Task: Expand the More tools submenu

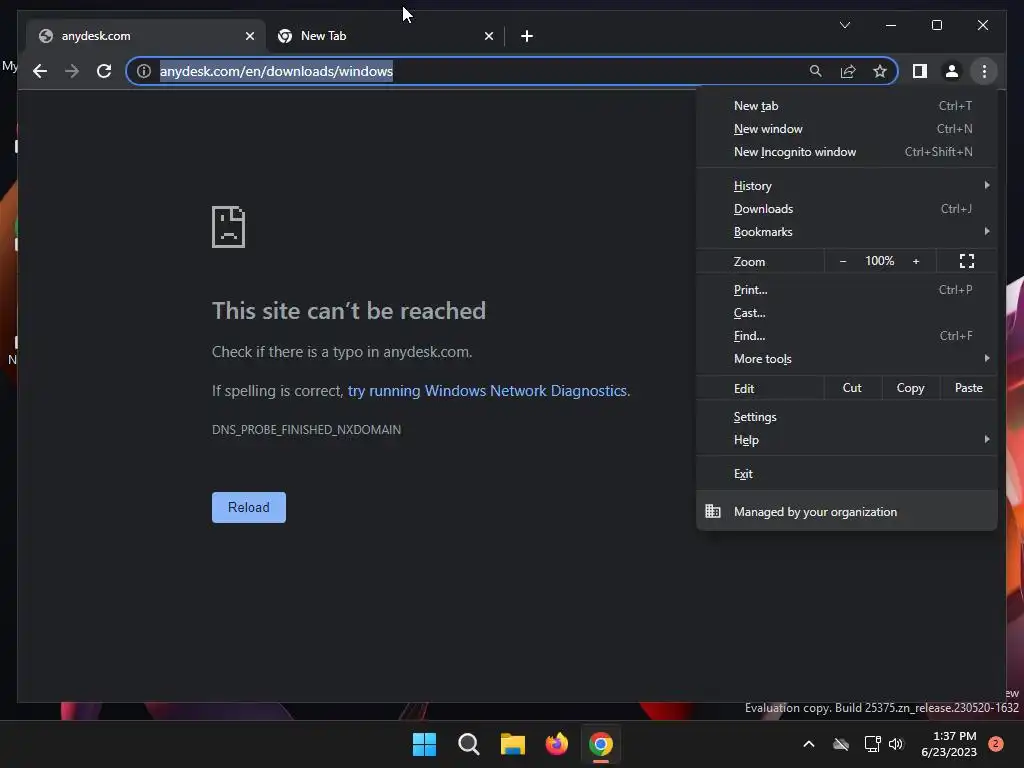Action: click(846, 359)
